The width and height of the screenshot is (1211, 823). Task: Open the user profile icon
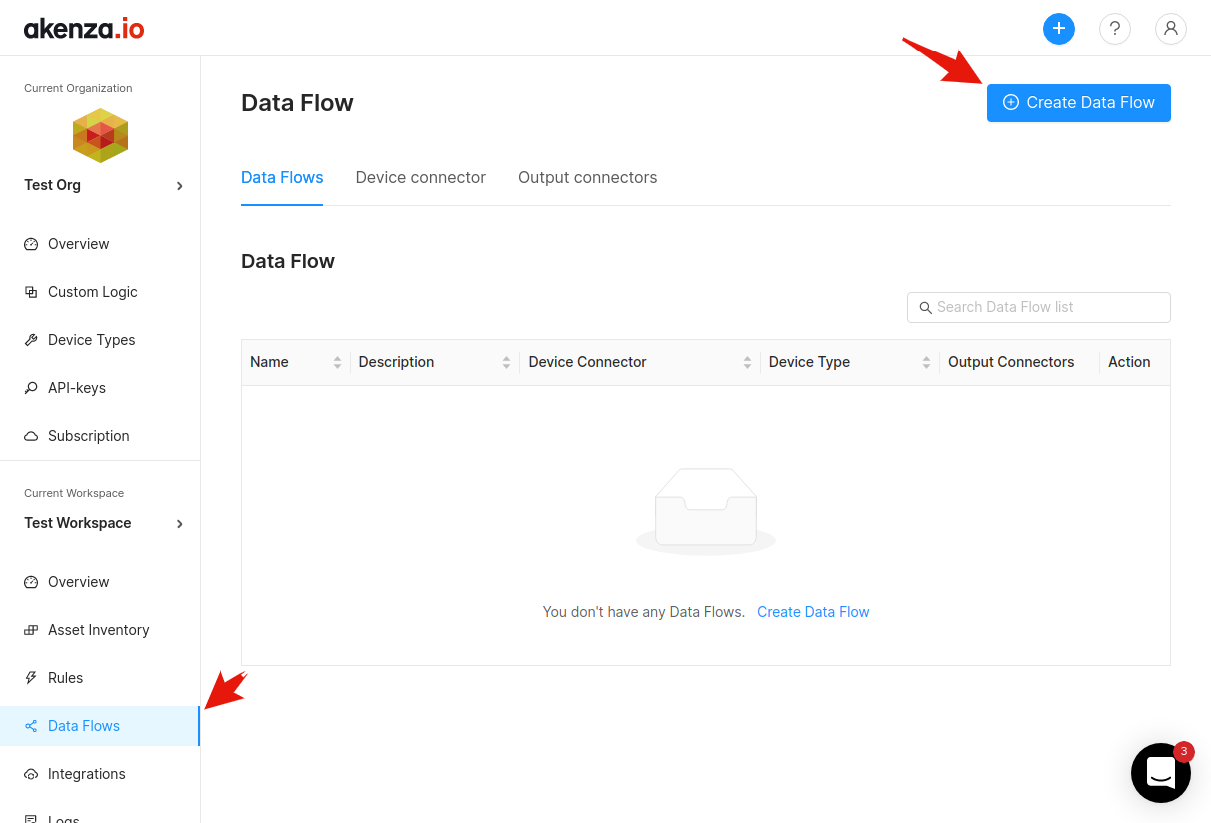click(x=1170, y=29)
